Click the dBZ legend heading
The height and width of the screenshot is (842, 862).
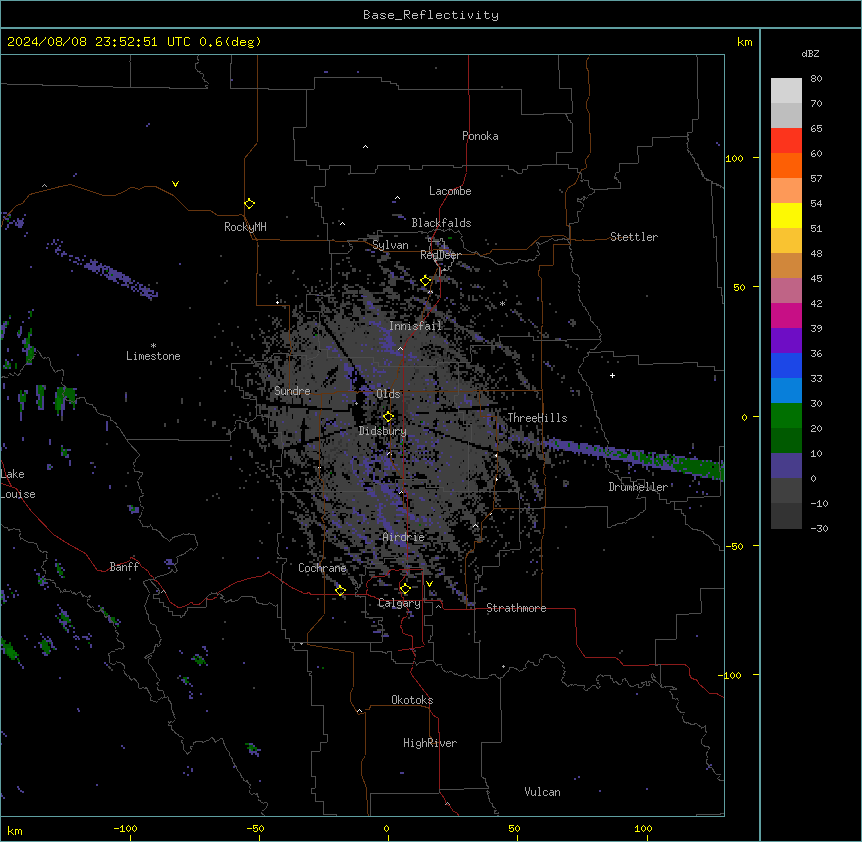pos(810,54)
